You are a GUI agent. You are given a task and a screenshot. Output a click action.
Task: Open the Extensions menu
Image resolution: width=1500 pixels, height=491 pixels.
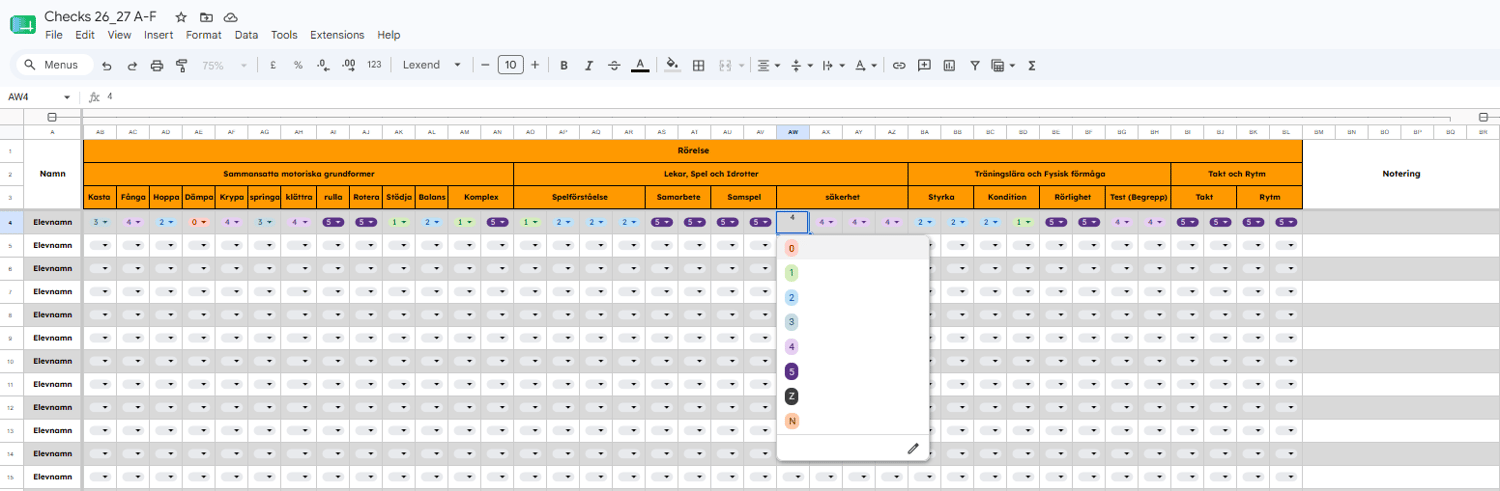tap(337, 35)
